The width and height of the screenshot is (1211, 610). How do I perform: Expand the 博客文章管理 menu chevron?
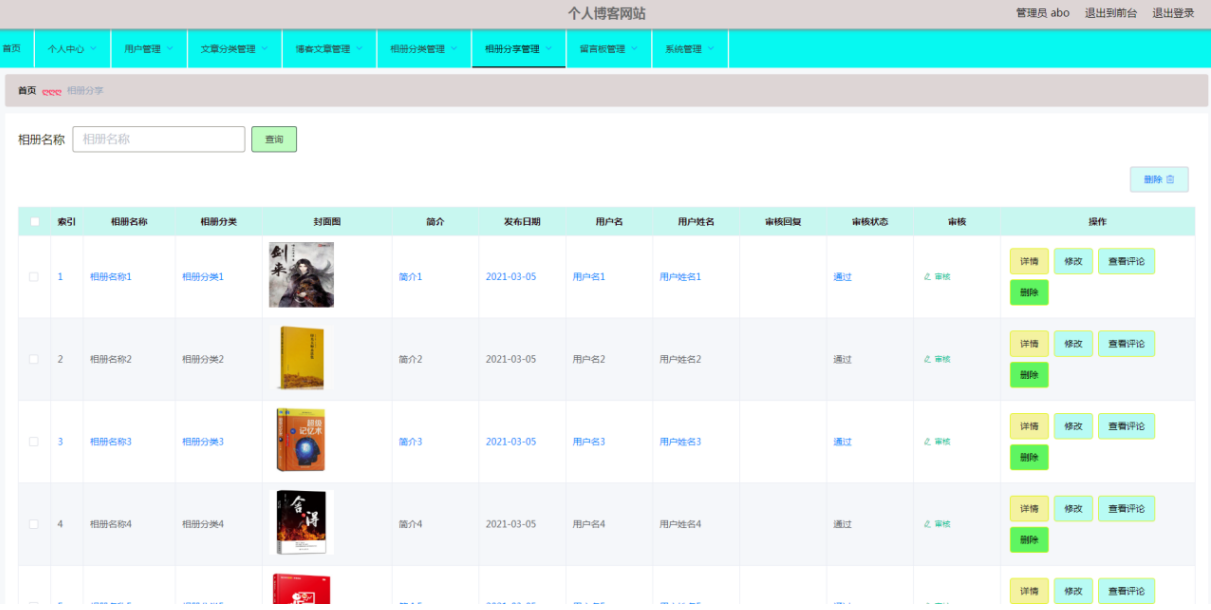(359, 48)
